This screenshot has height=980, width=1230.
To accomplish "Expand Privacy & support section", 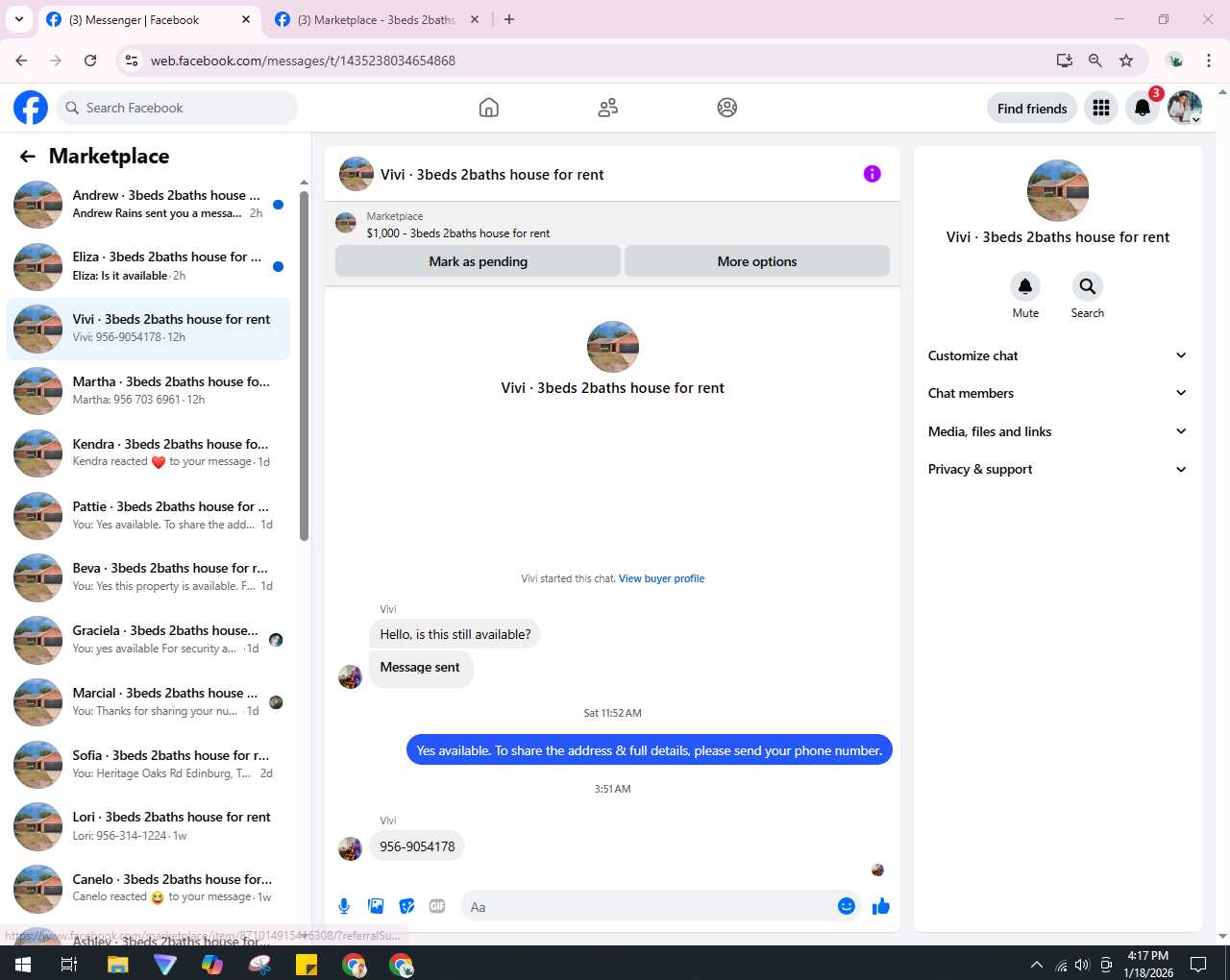I will click(x=1057, y=469).
